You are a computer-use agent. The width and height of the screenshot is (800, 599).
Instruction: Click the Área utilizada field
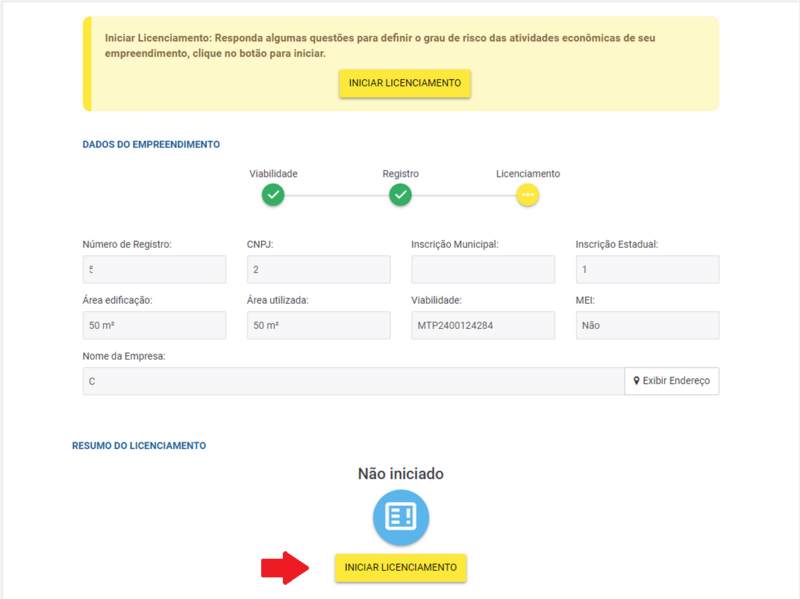(x=318, y=325)
